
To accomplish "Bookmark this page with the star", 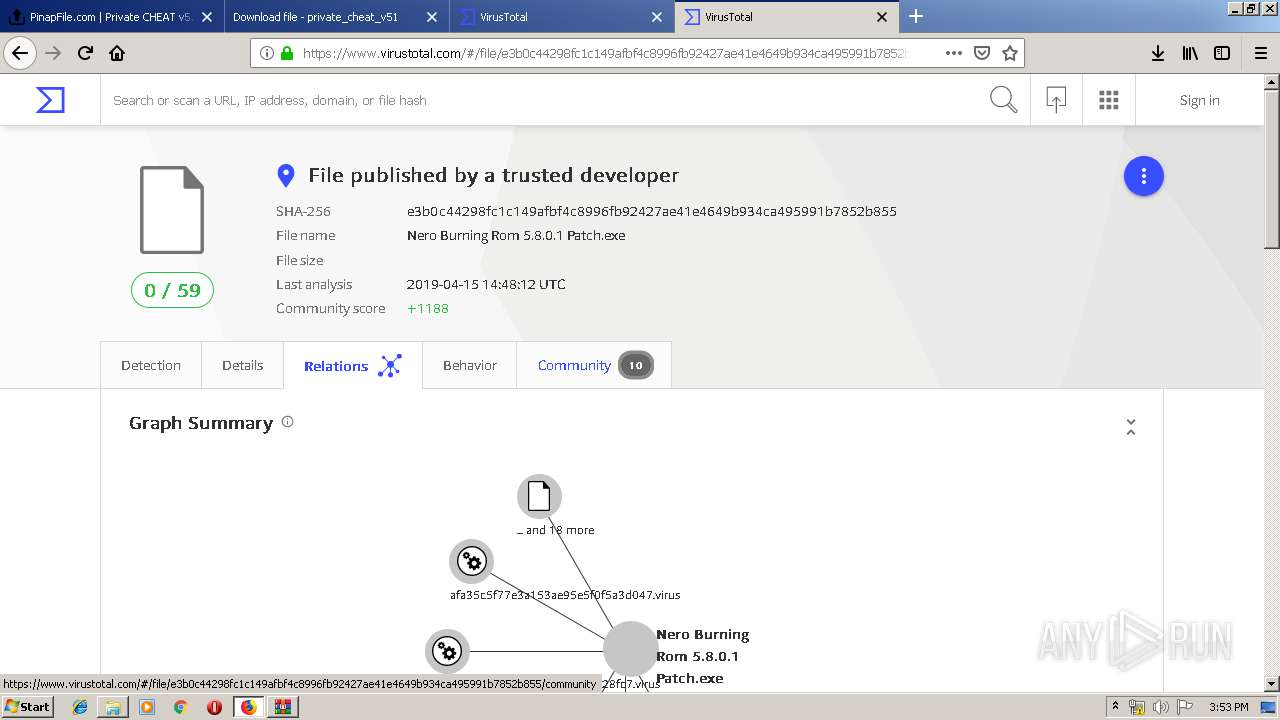I will (x=1010, y=53).
